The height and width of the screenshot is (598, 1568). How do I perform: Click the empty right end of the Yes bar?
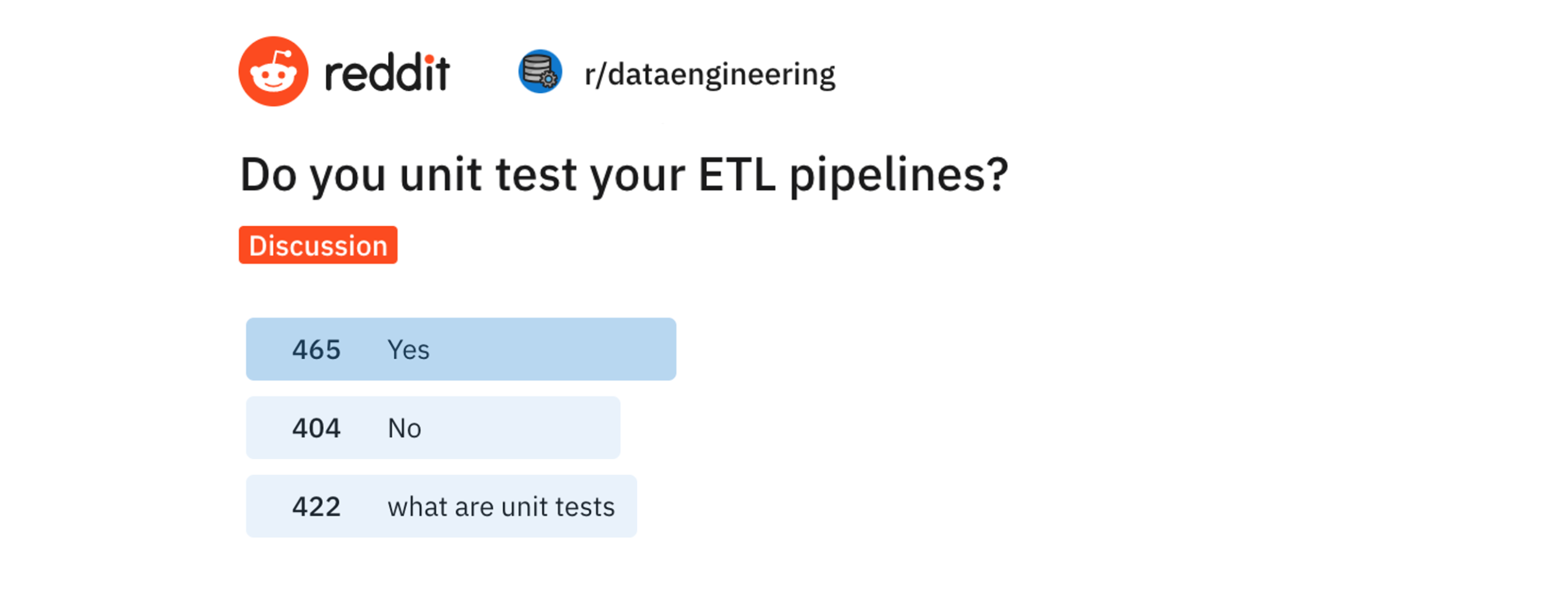(x=638, y=349)
